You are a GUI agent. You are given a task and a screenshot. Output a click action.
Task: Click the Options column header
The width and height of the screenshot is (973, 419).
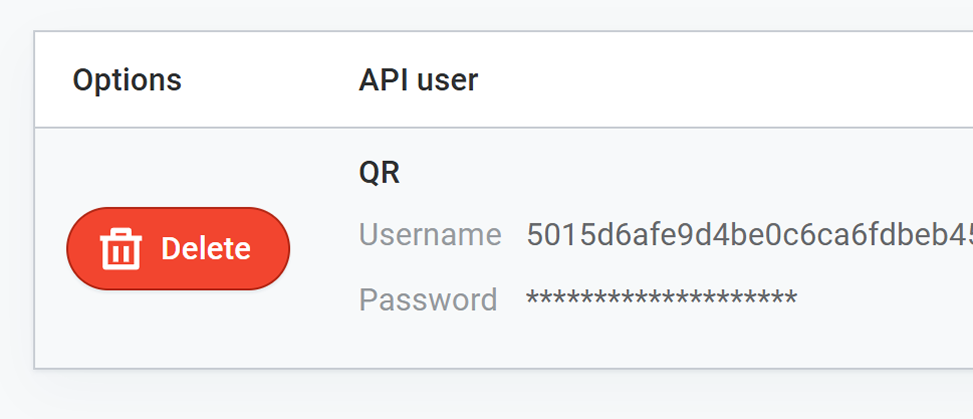[x=127, y=80]
